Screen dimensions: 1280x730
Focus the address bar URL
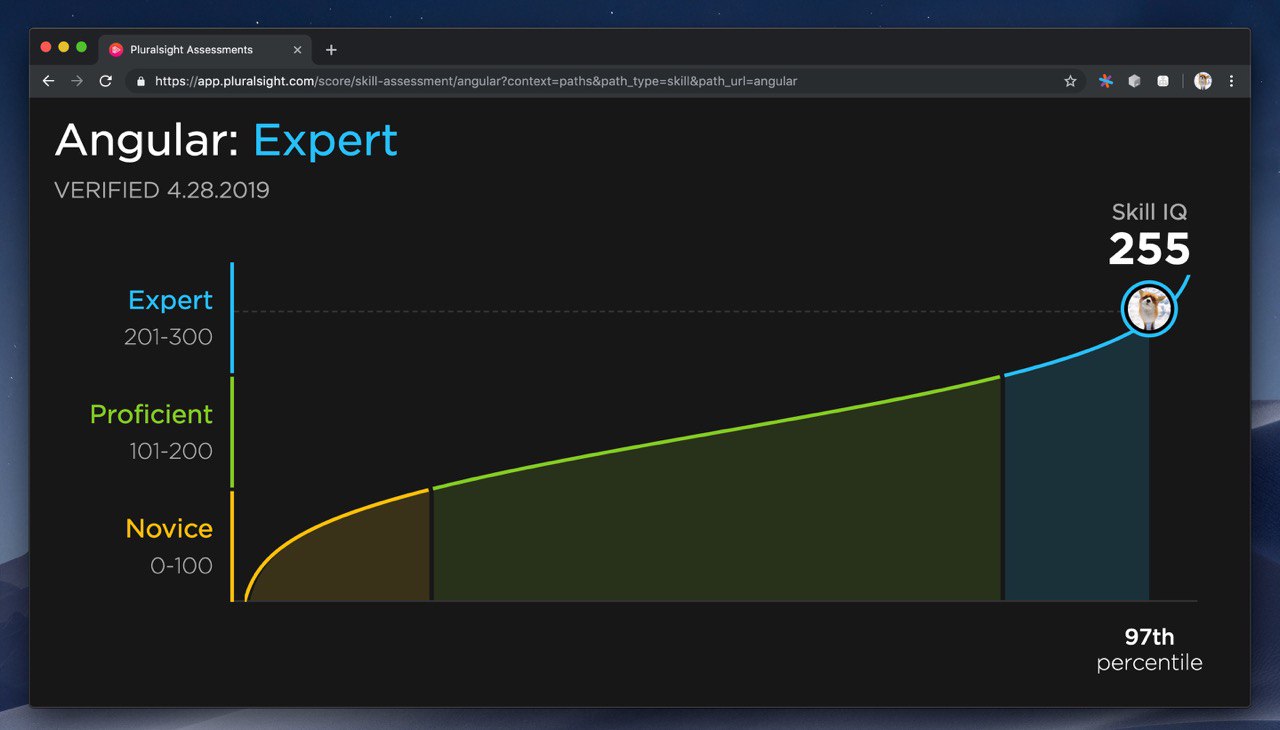click(x=476, y=81)
